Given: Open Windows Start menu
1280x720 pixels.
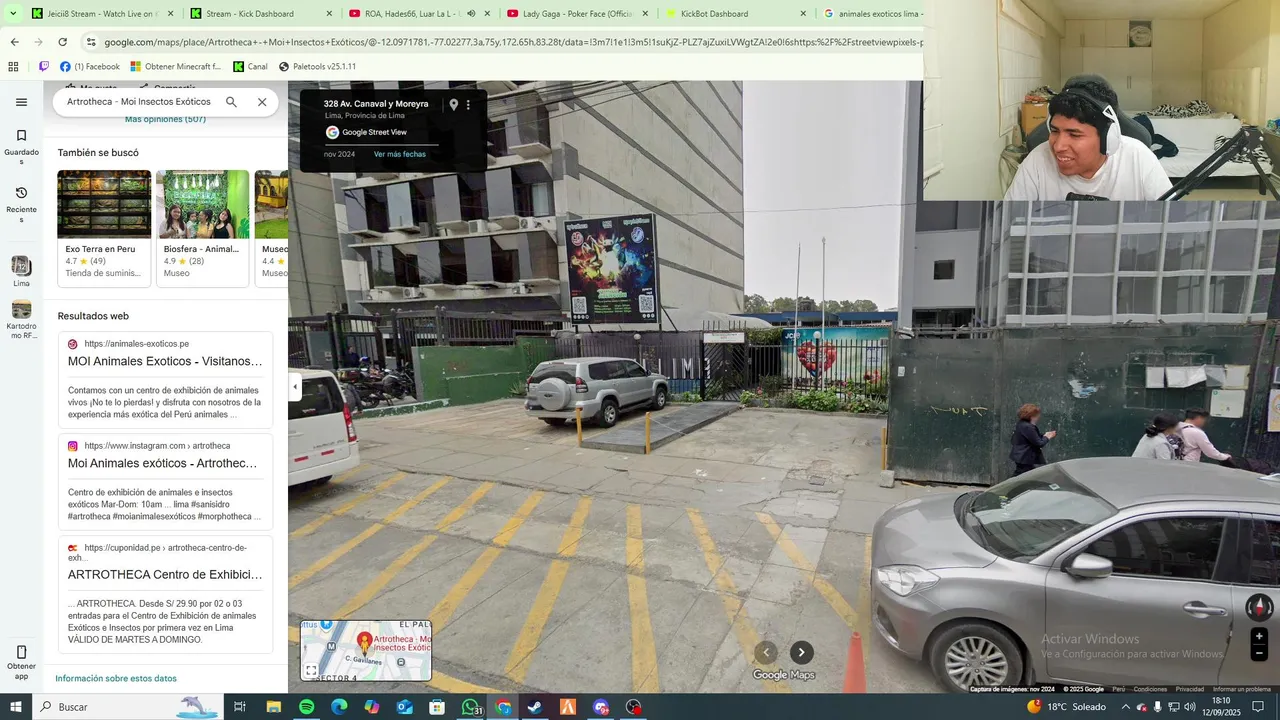Looking at the screenshot, I should pyautogui.click(x=16, y=707).
